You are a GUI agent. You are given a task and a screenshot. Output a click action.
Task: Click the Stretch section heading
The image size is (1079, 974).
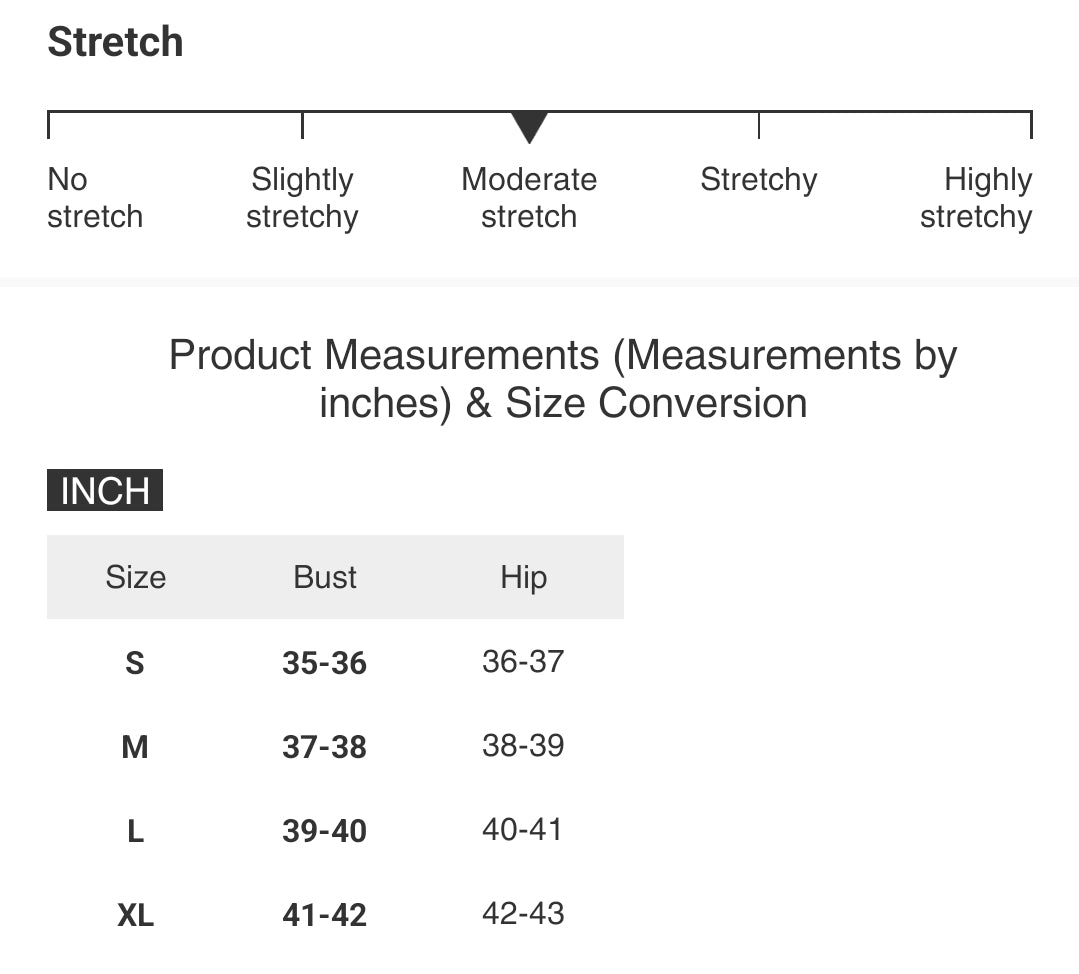115,42
